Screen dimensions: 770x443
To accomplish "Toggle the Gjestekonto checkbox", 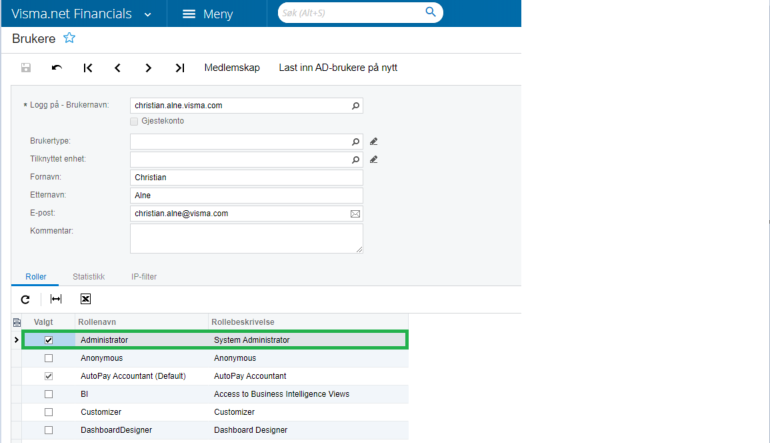I will [x=134, y=121].
